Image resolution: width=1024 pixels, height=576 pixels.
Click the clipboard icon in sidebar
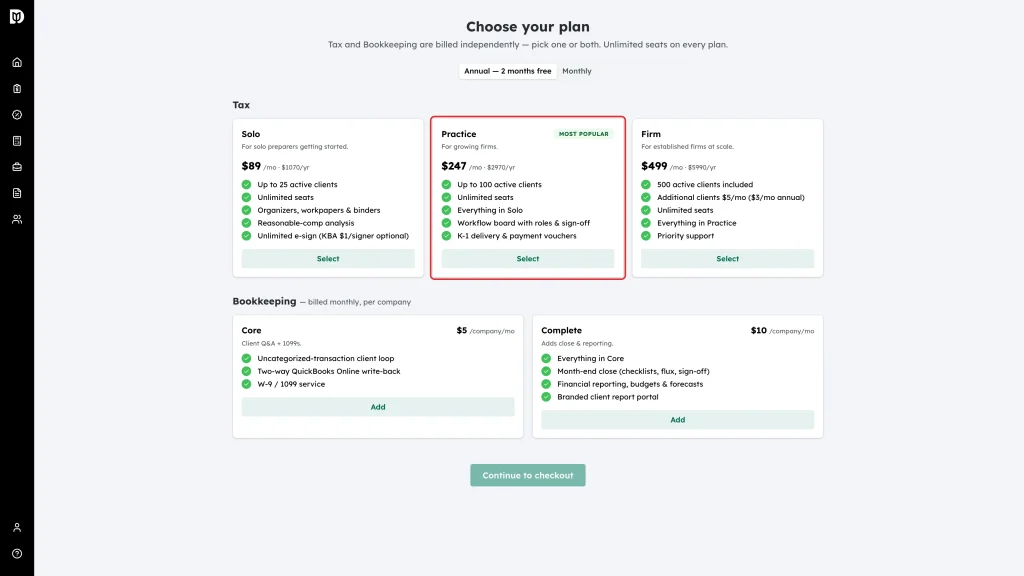pos(17,89)
